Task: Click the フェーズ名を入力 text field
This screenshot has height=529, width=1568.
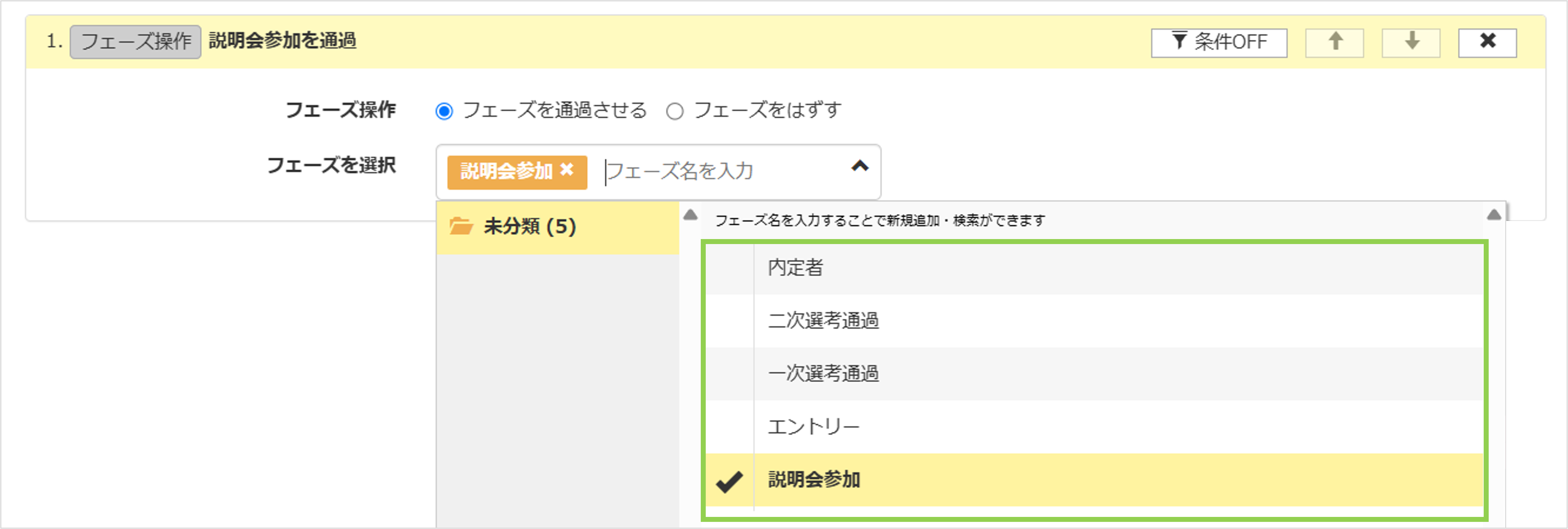Action: pos(718,172)
